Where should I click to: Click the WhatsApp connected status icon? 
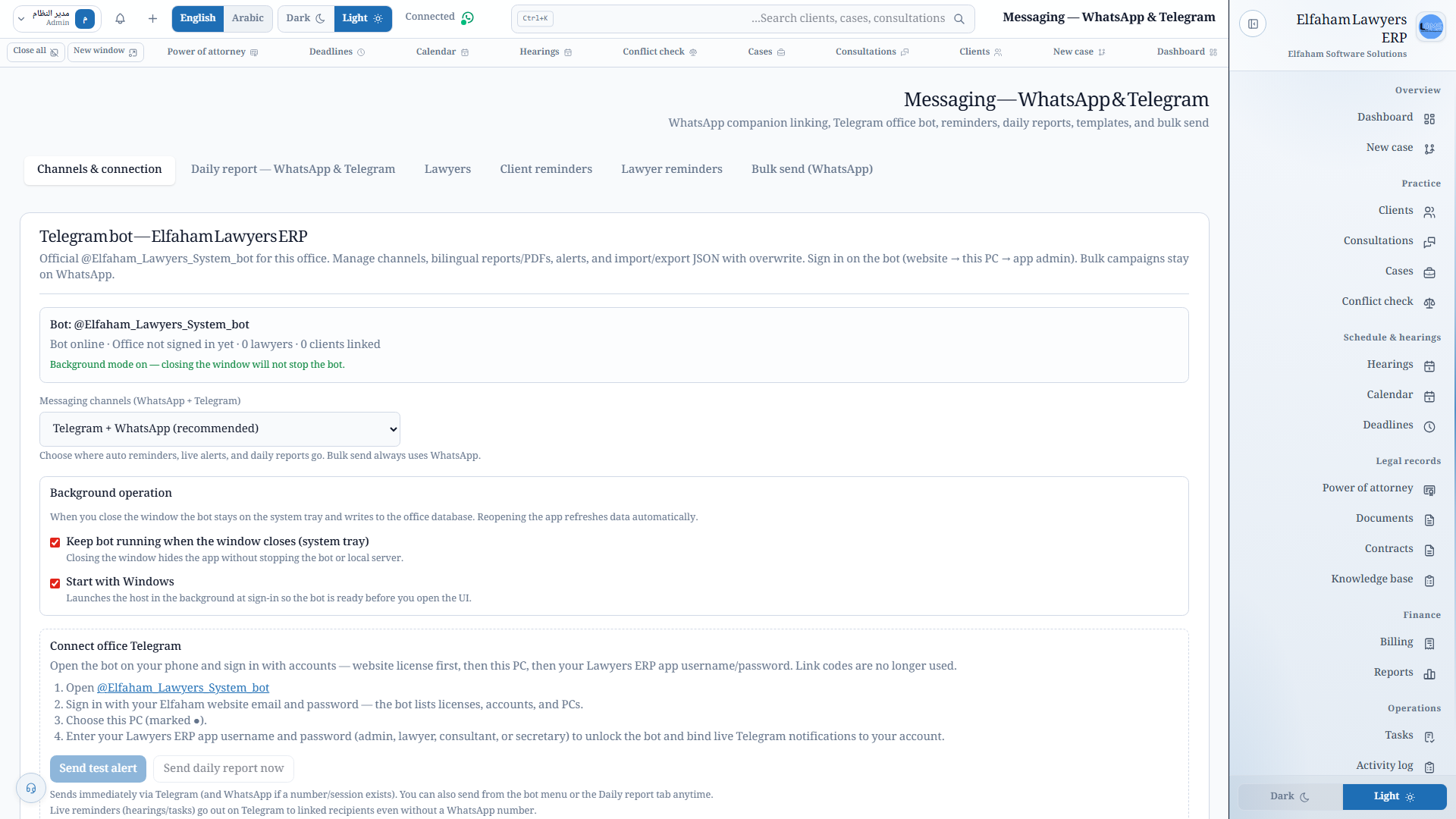point(468,18)
